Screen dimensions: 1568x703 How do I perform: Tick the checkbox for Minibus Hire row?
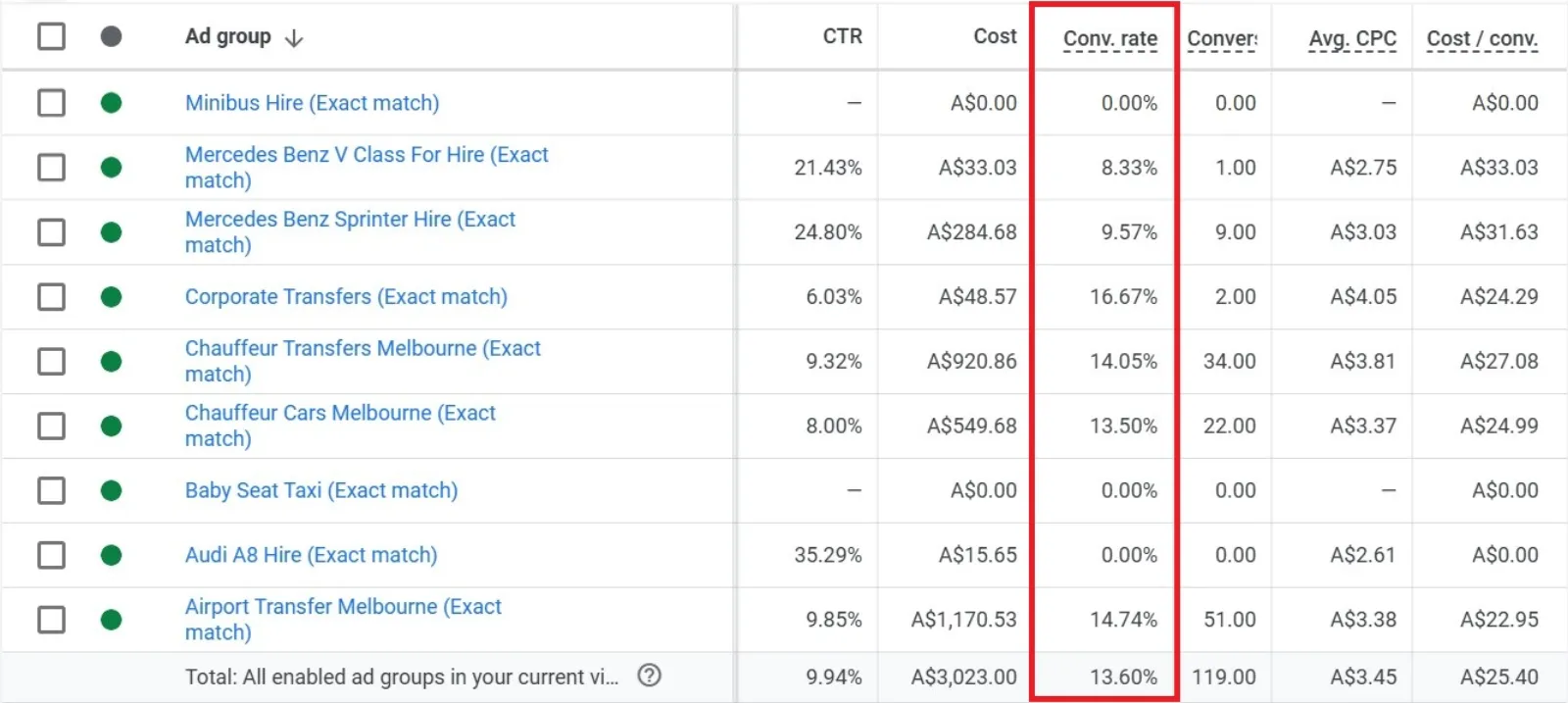tap(51, 103)
